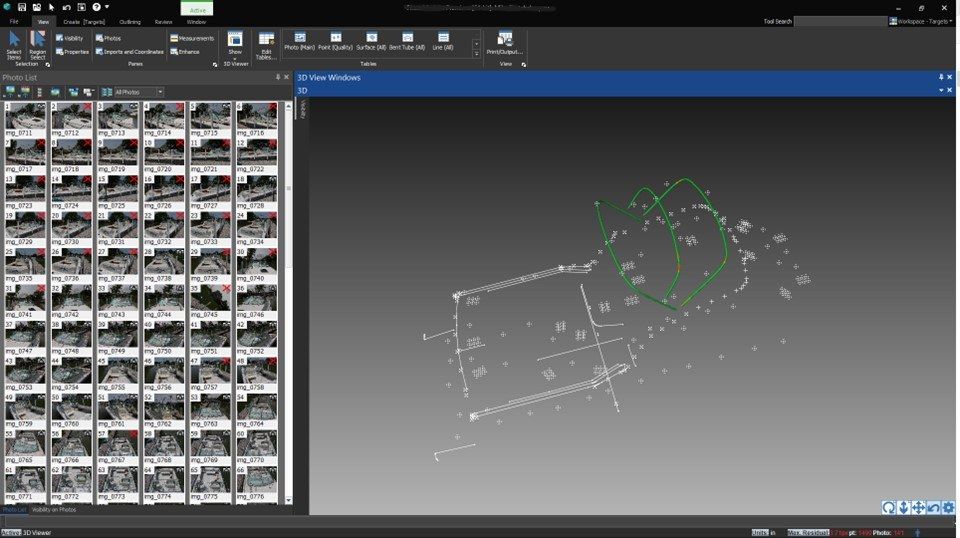Open the File menu
This screenshot has width=960, height=538.
tap(13, 21)
